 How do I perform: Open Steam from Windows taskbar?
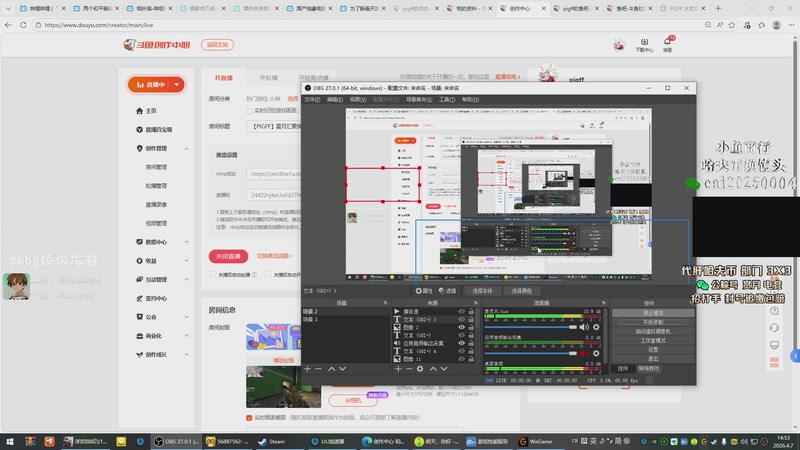272,441
